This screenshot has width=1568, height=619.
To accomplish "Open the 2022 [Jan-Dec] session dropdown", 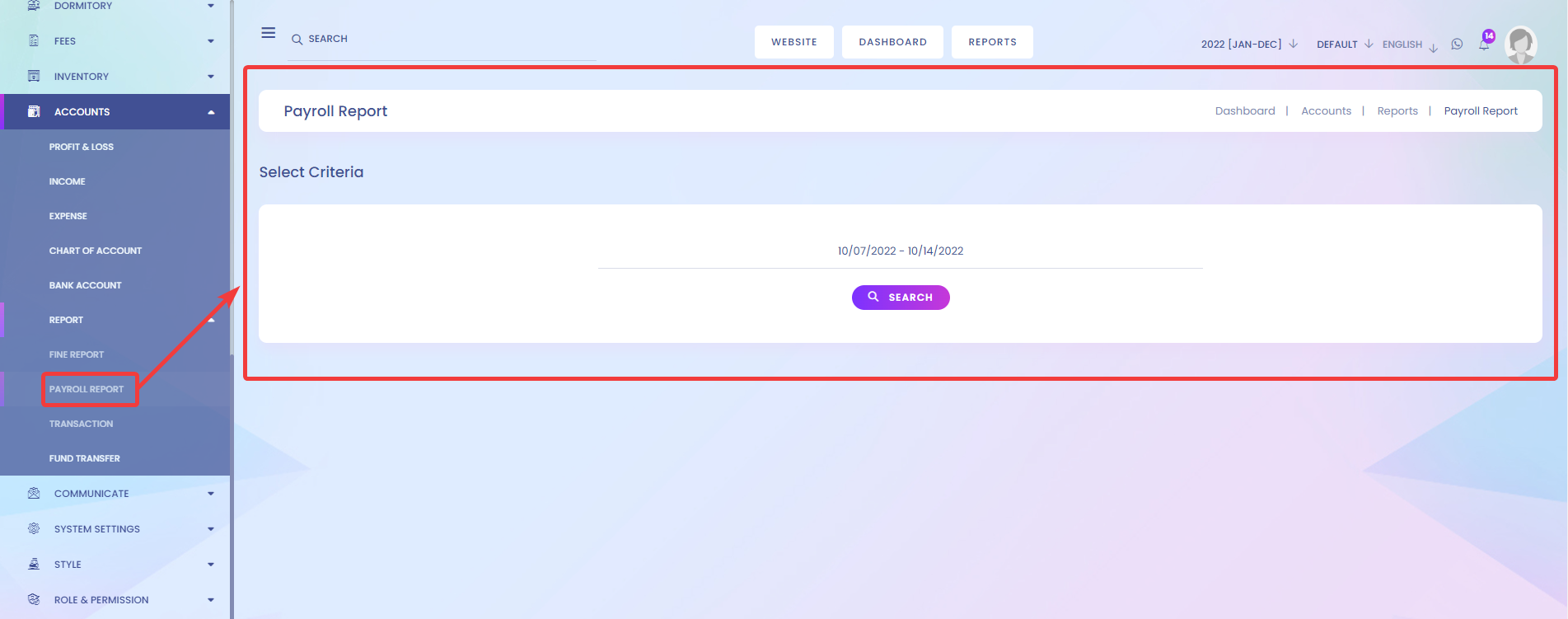I will 1249,45.
